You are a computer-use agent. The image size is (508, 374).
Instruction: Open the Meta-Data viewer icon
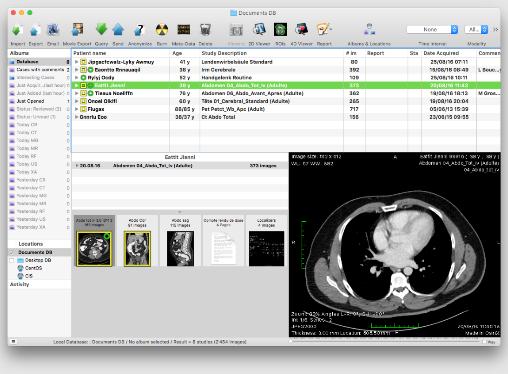[183, 30]
